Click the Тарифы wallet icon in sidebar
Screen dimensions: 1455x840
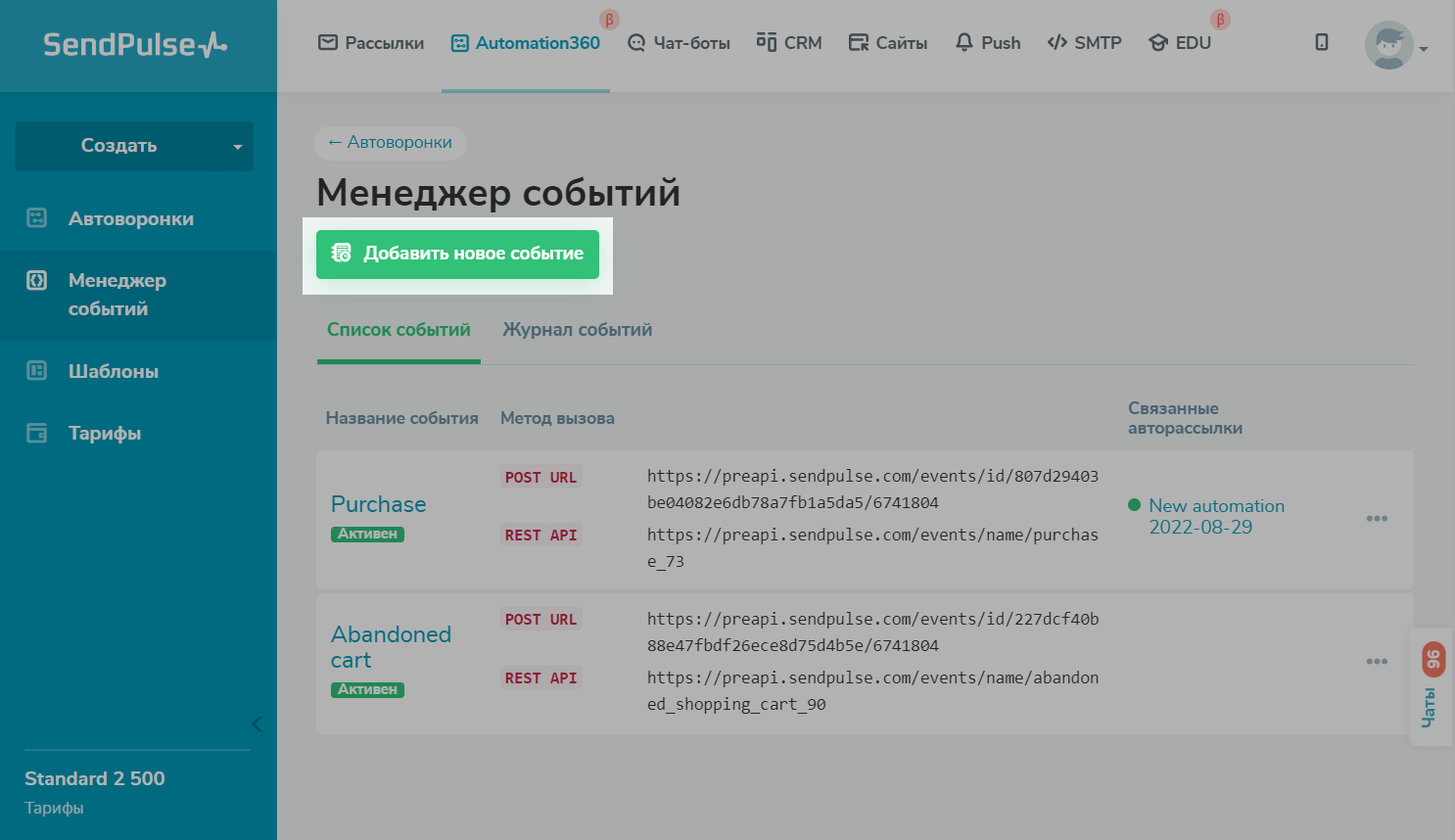[x=36, y=433]
